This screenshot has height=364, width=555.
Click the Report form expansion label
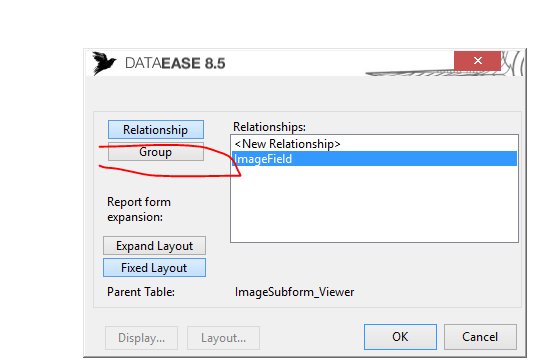(139, 209)
